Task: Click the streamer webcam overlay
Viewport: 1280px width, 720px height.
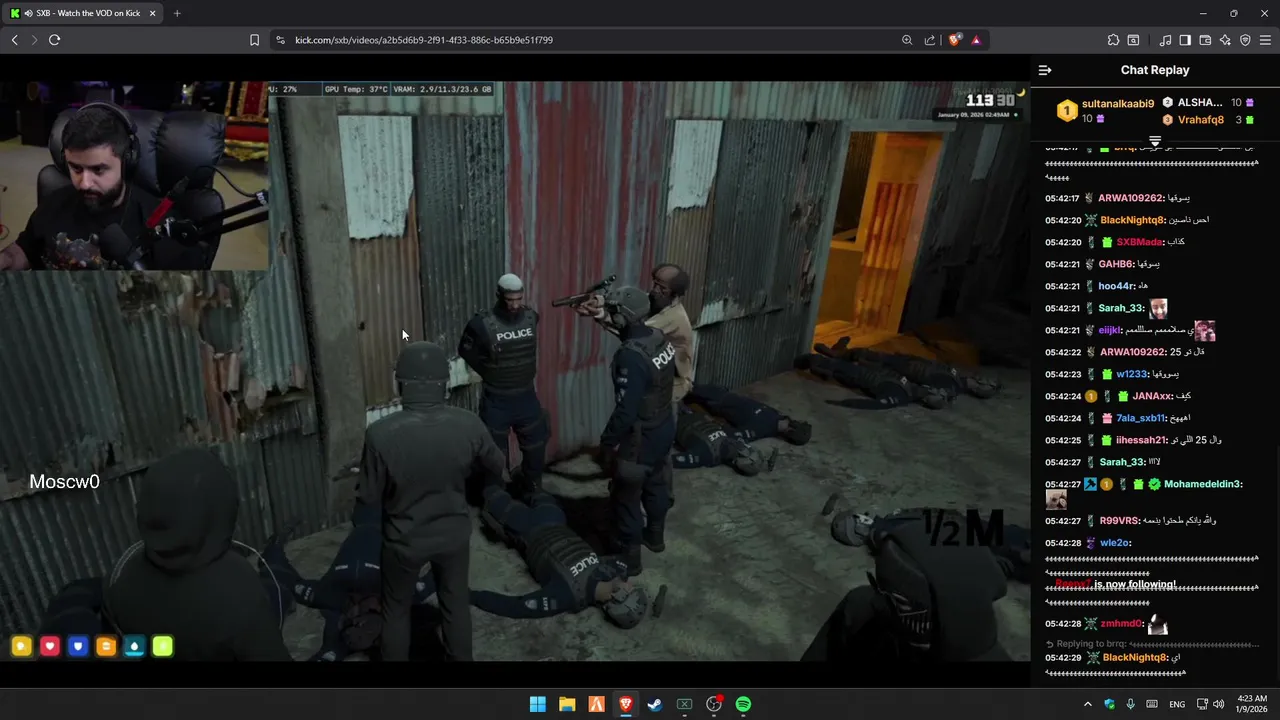Action: (134, 176)
